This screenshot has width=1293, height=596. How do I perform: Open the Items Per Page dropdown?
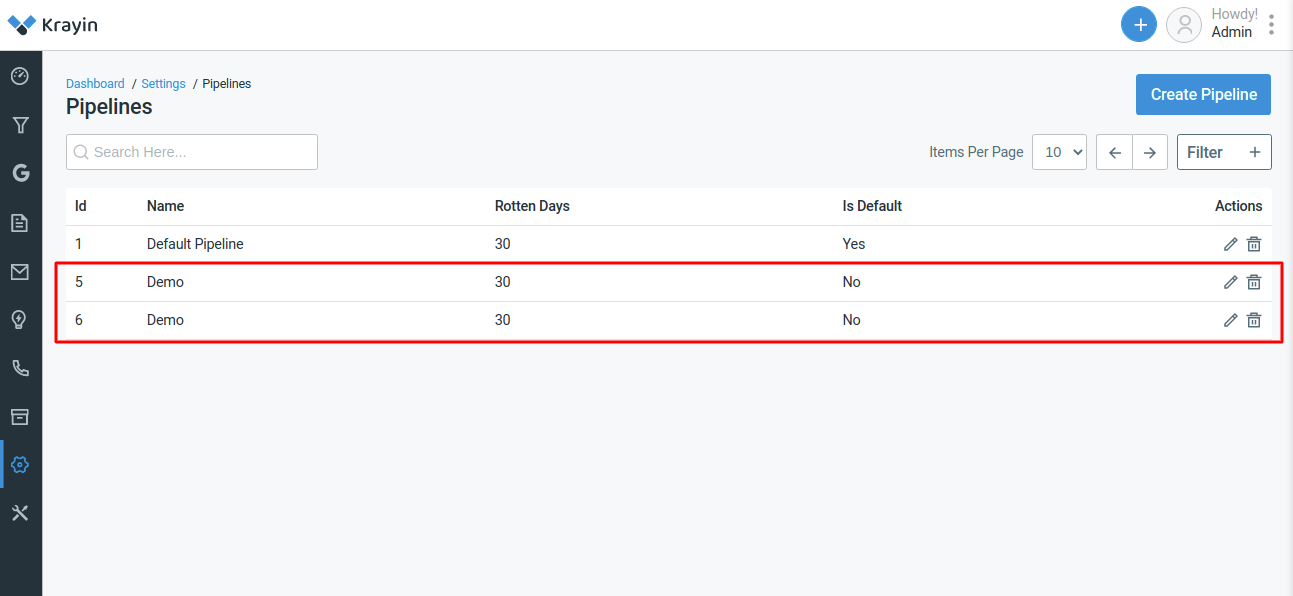pos(1059,151)
